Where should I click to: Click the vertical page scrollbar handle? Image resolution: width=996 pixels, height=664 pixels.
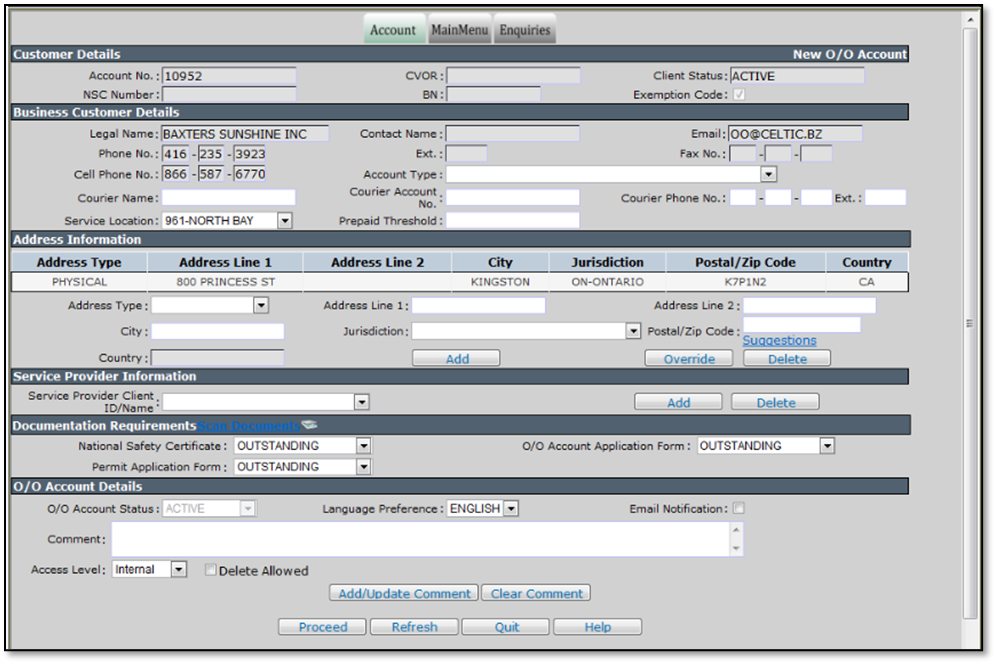click(970, 323)
